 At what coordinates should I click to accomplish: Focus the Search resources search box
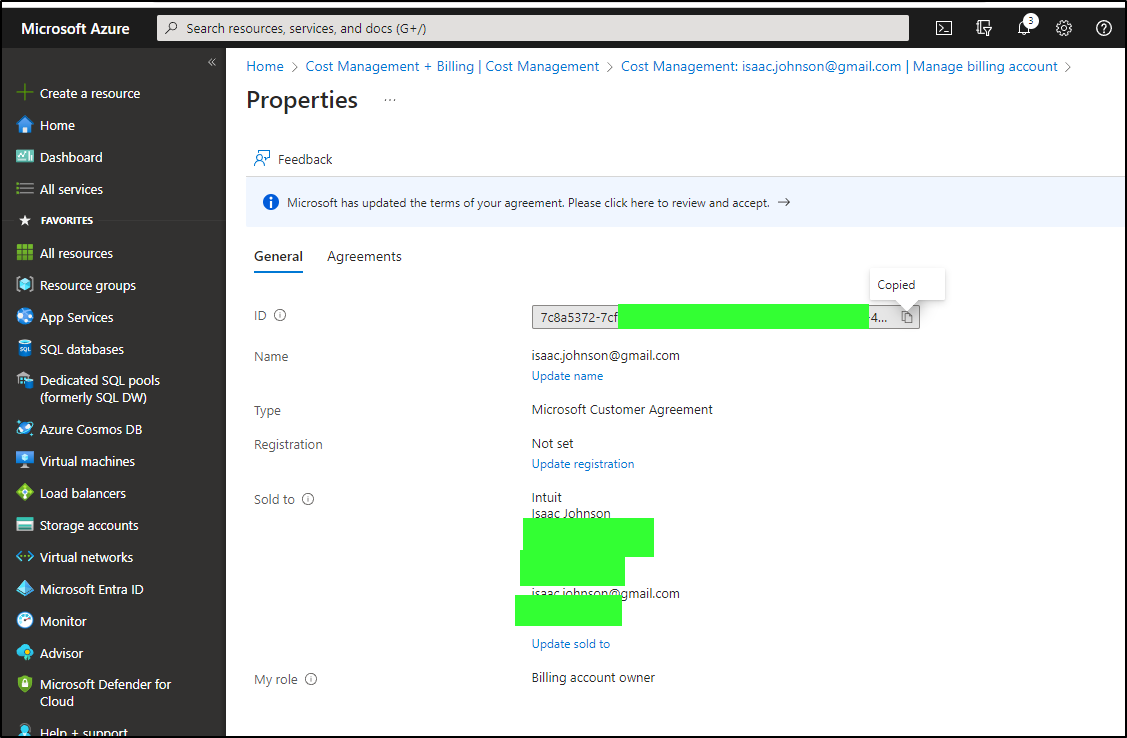tap(533, 28)
